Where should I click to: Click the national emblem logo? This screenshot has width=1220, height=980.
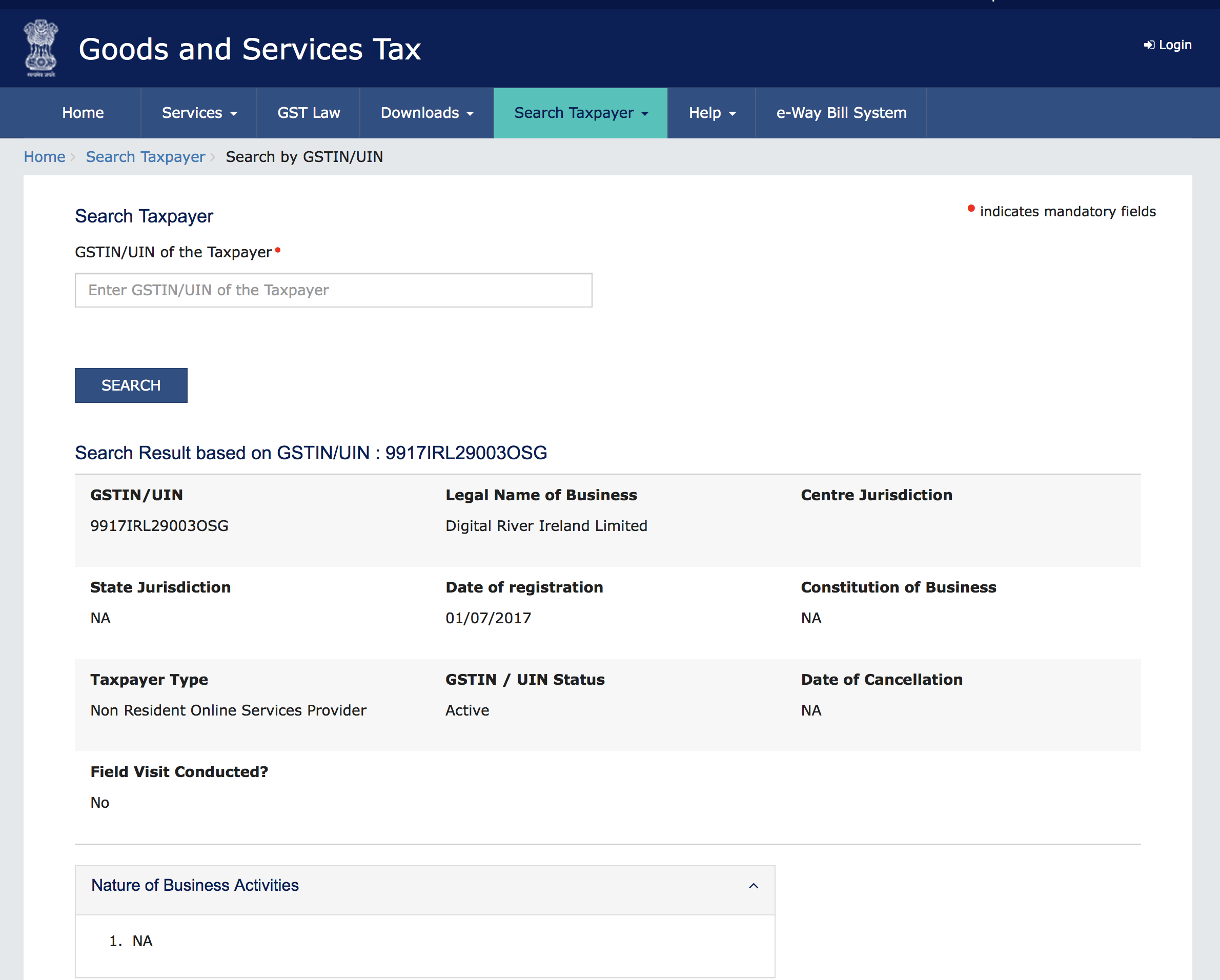pos(40,48)
